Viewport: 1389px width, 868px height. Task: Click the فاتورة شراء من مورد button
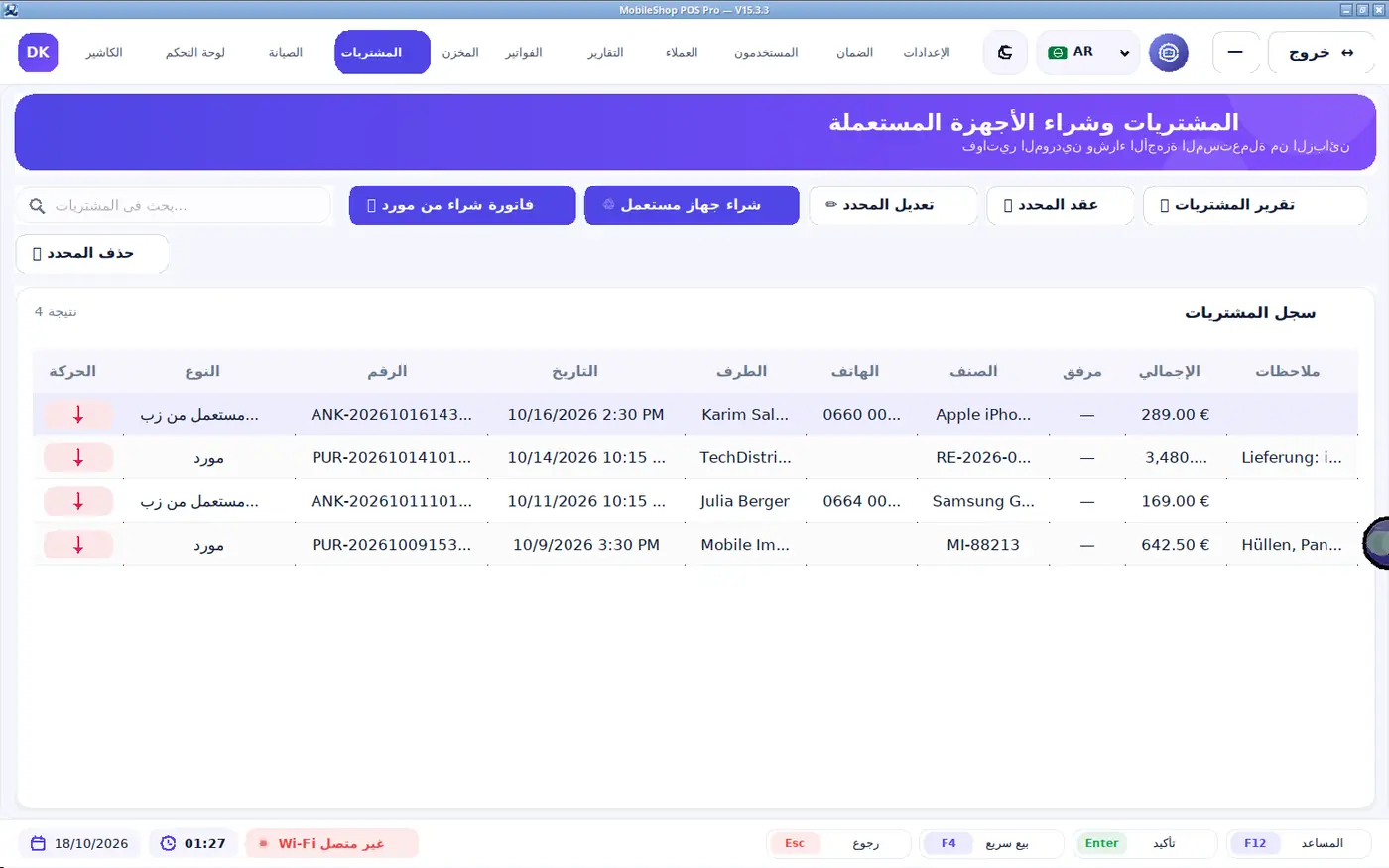462,205
